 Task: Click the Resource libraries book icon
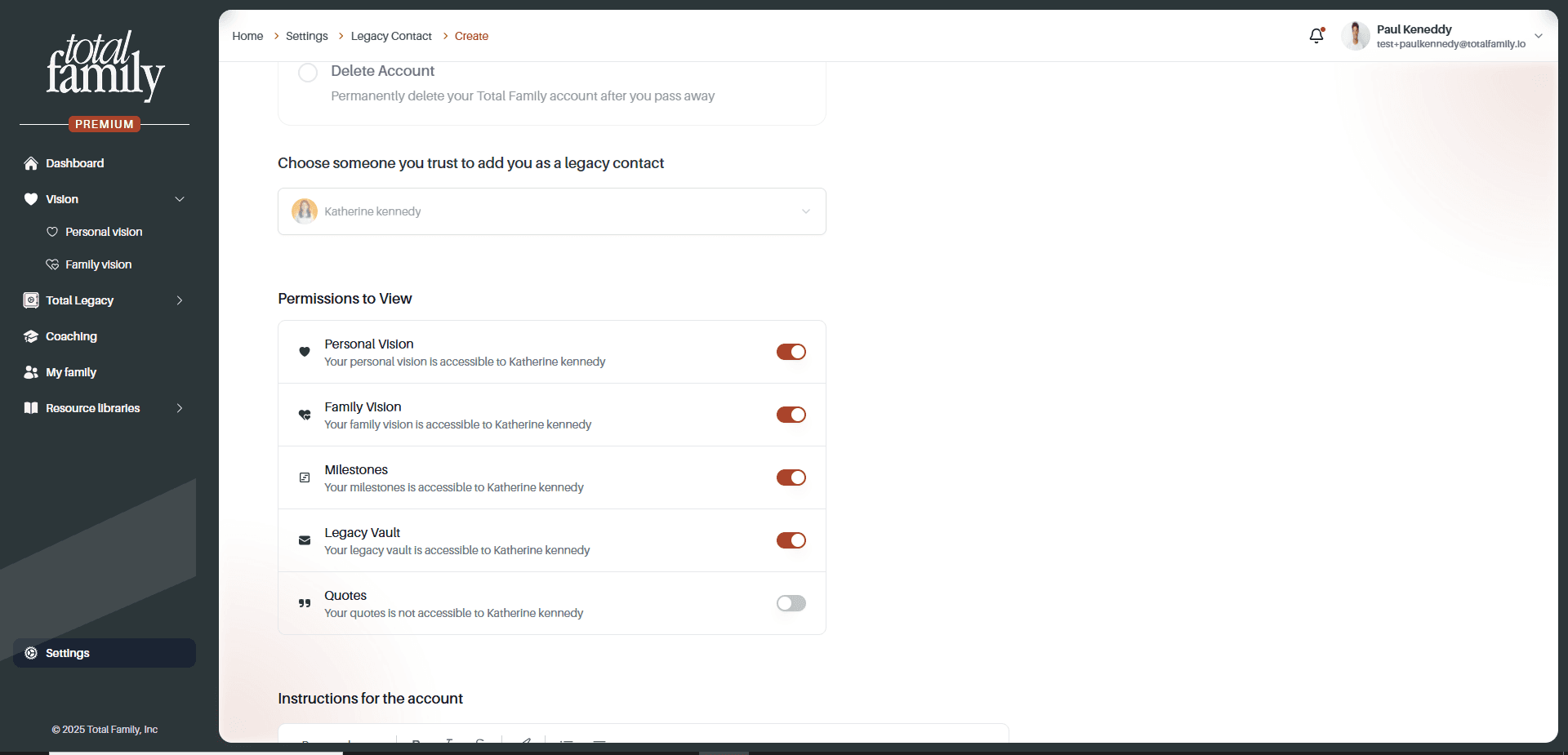pos(31,408)
